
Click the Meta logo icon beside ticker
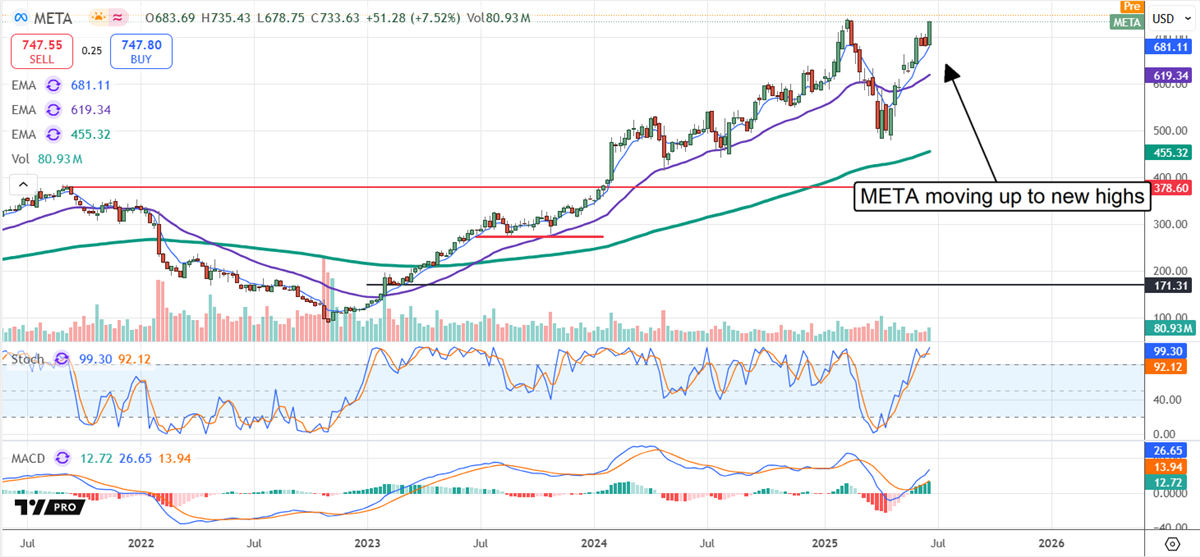[19, 19]
